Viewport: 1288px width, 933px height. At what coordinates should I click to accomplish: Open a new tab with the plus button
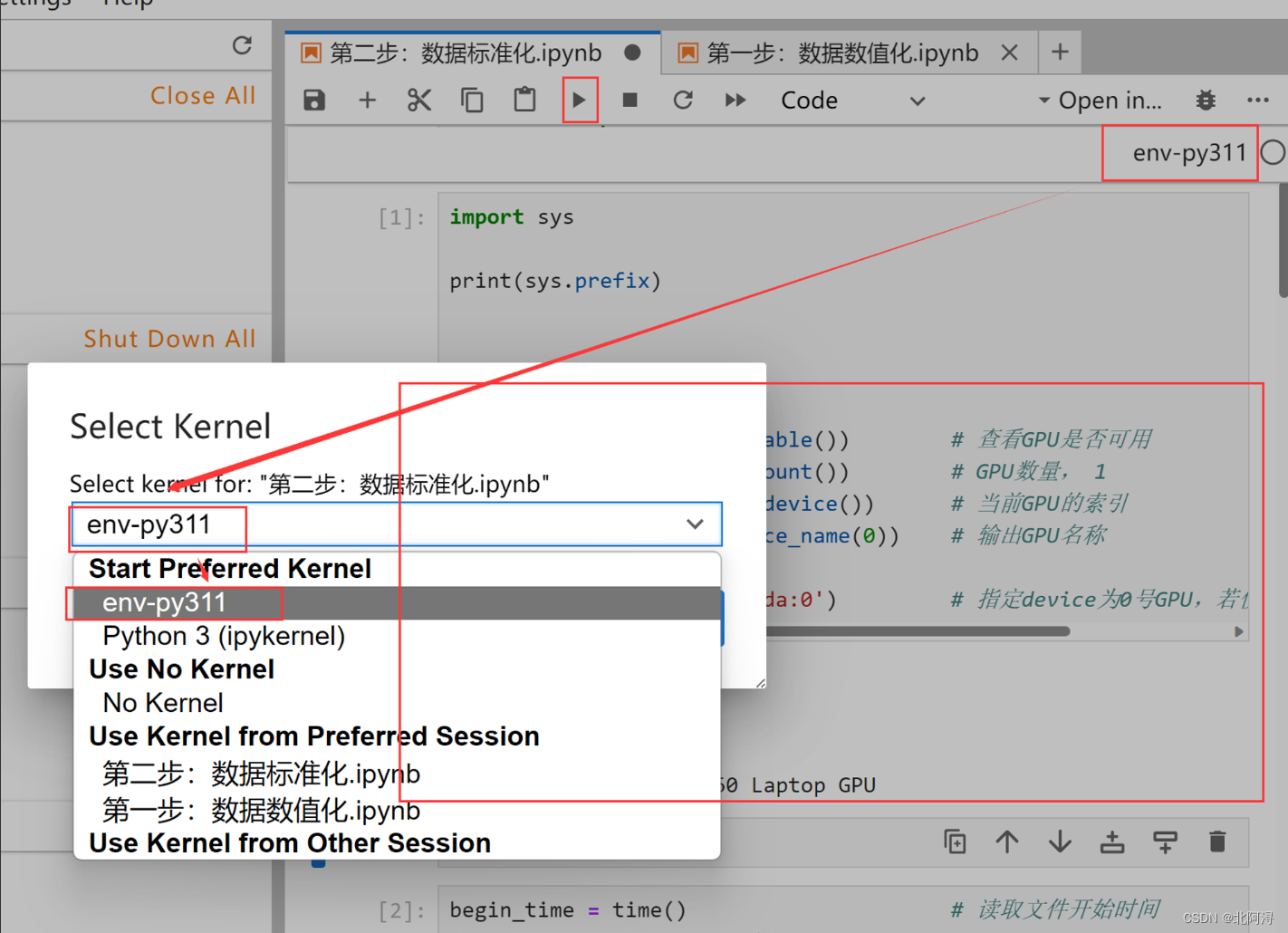point(1059,52)
